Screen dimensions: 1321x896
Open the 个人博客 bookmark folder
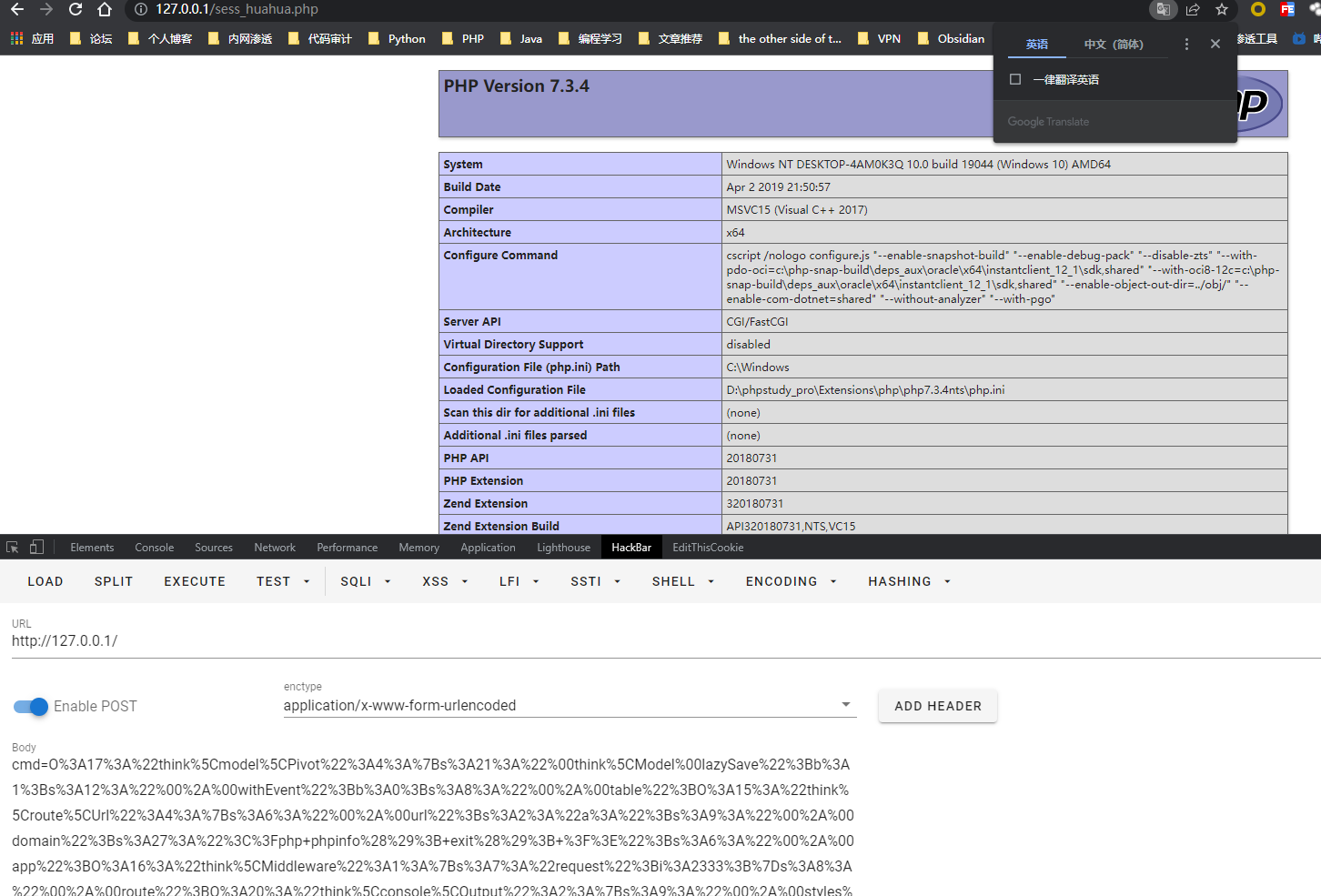[x=160, y=38]
